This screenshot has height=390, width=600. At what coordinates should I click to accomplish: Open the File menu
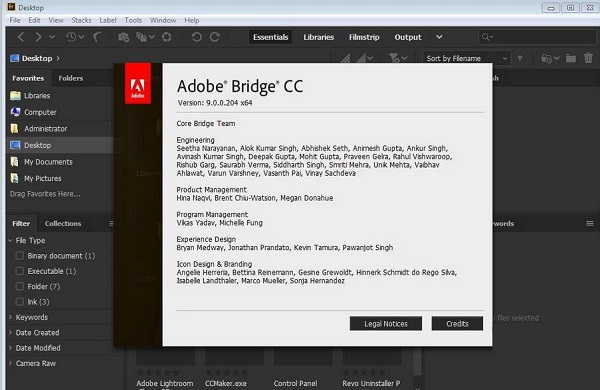pos(15,20)
